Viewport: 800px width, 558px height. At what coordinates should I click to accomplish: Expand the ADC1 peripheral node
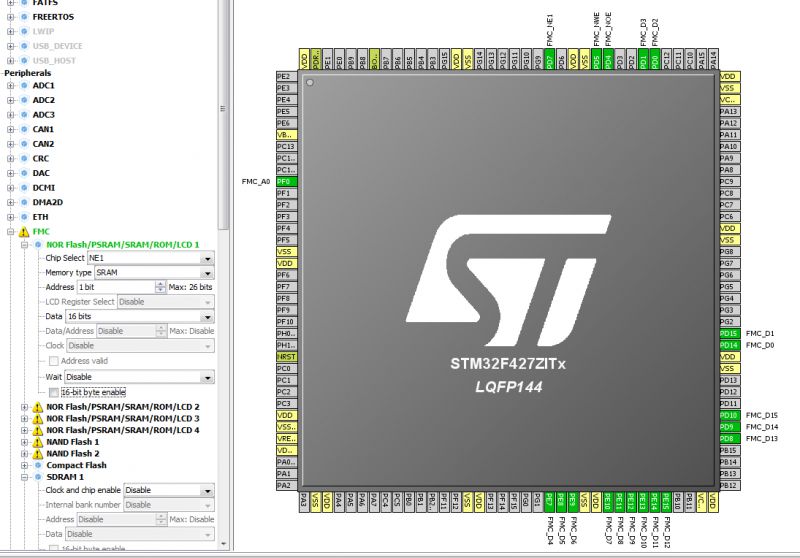click(10, 86)
